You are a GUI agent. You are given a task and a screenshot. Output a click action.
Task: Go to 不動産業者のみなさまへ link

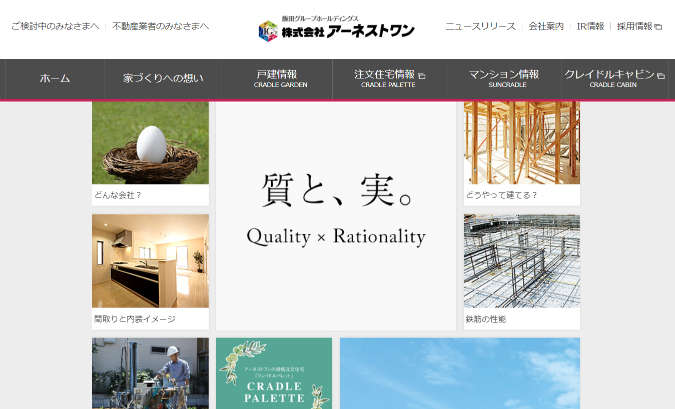click(160, 26)
